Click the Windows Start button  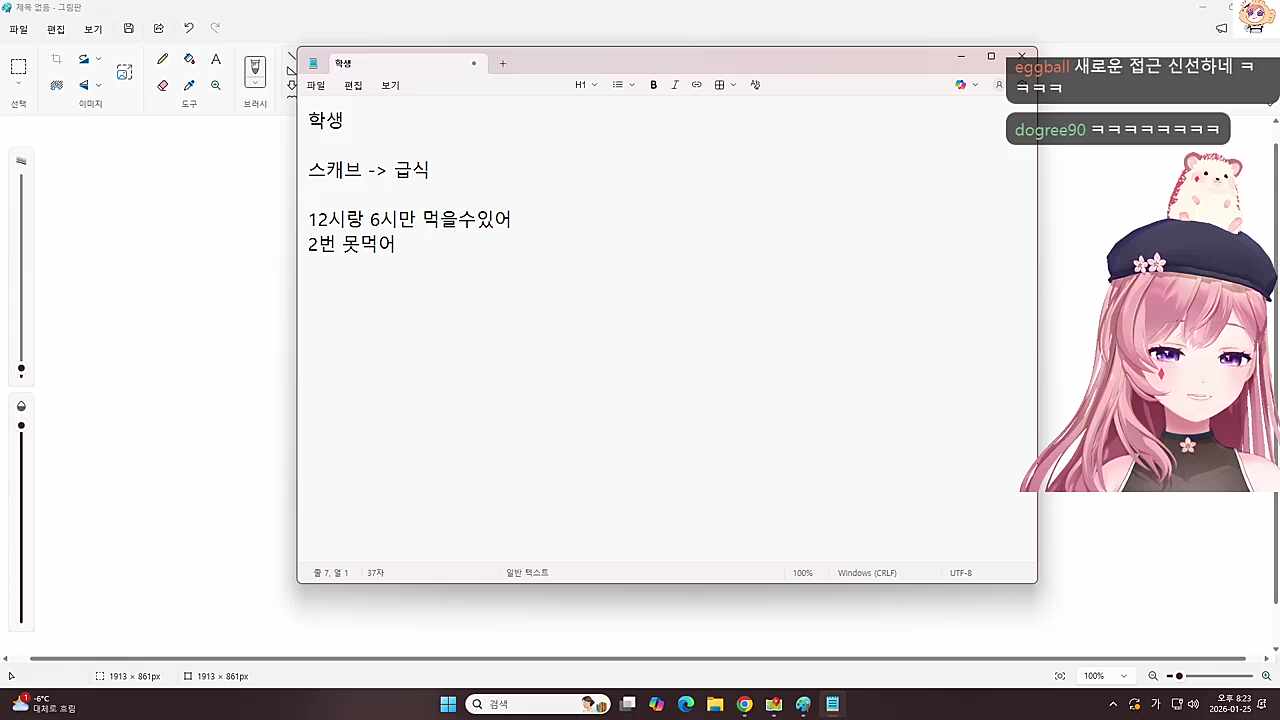(x=448, y=704)
